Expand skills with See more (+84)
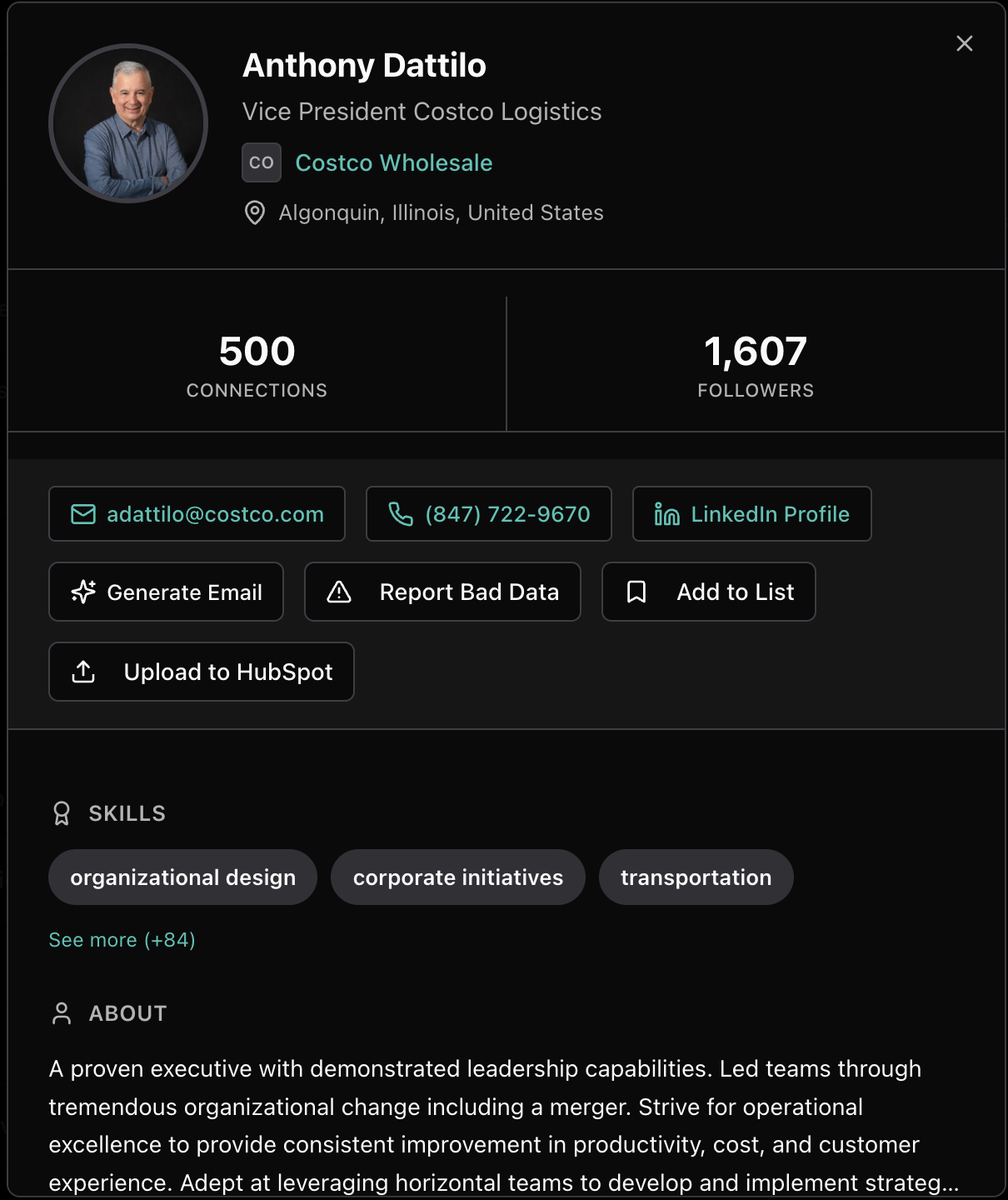 click(x=122, y=940)
